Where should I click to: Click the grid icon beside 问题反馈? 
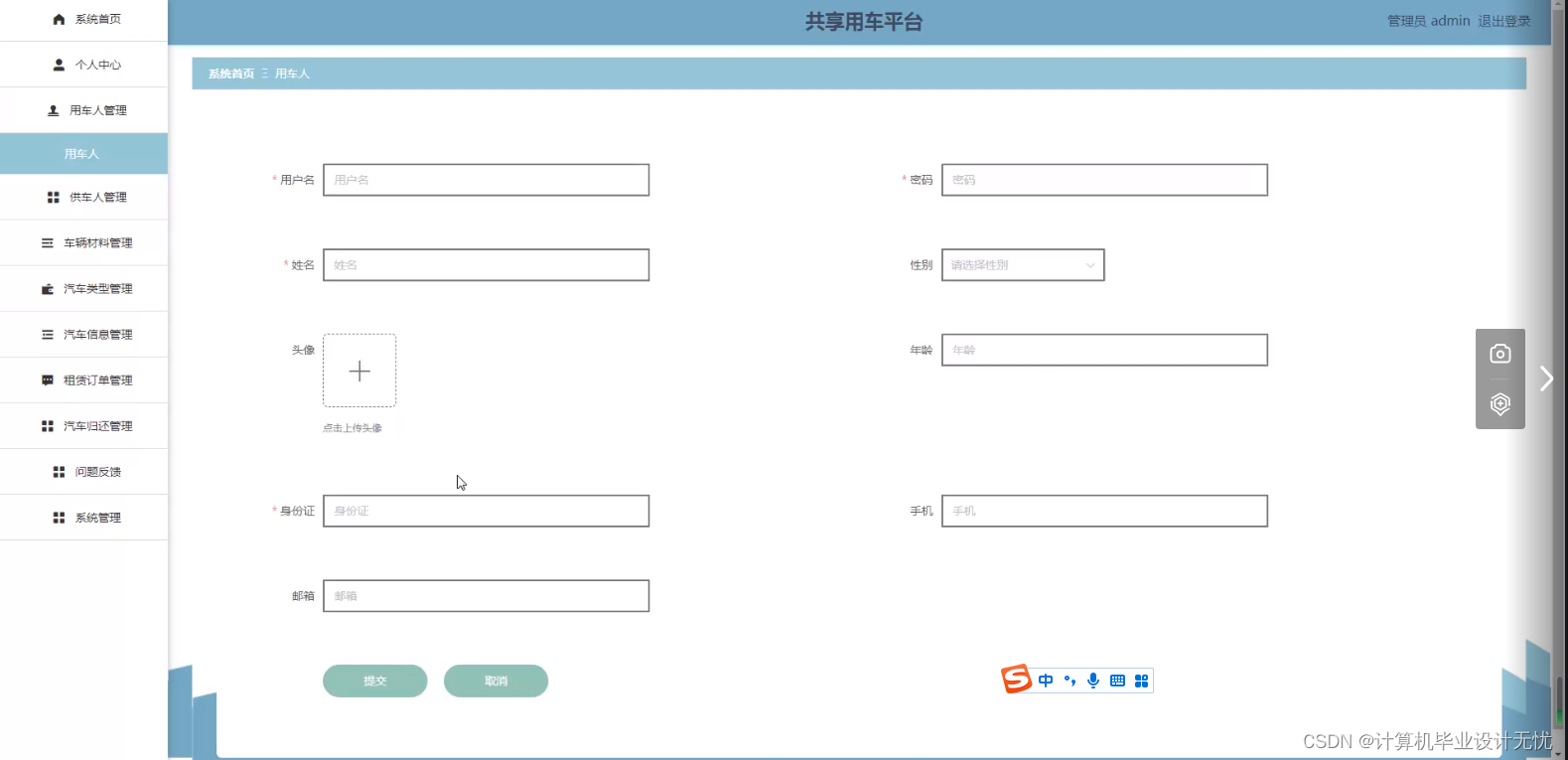point(59,472)
